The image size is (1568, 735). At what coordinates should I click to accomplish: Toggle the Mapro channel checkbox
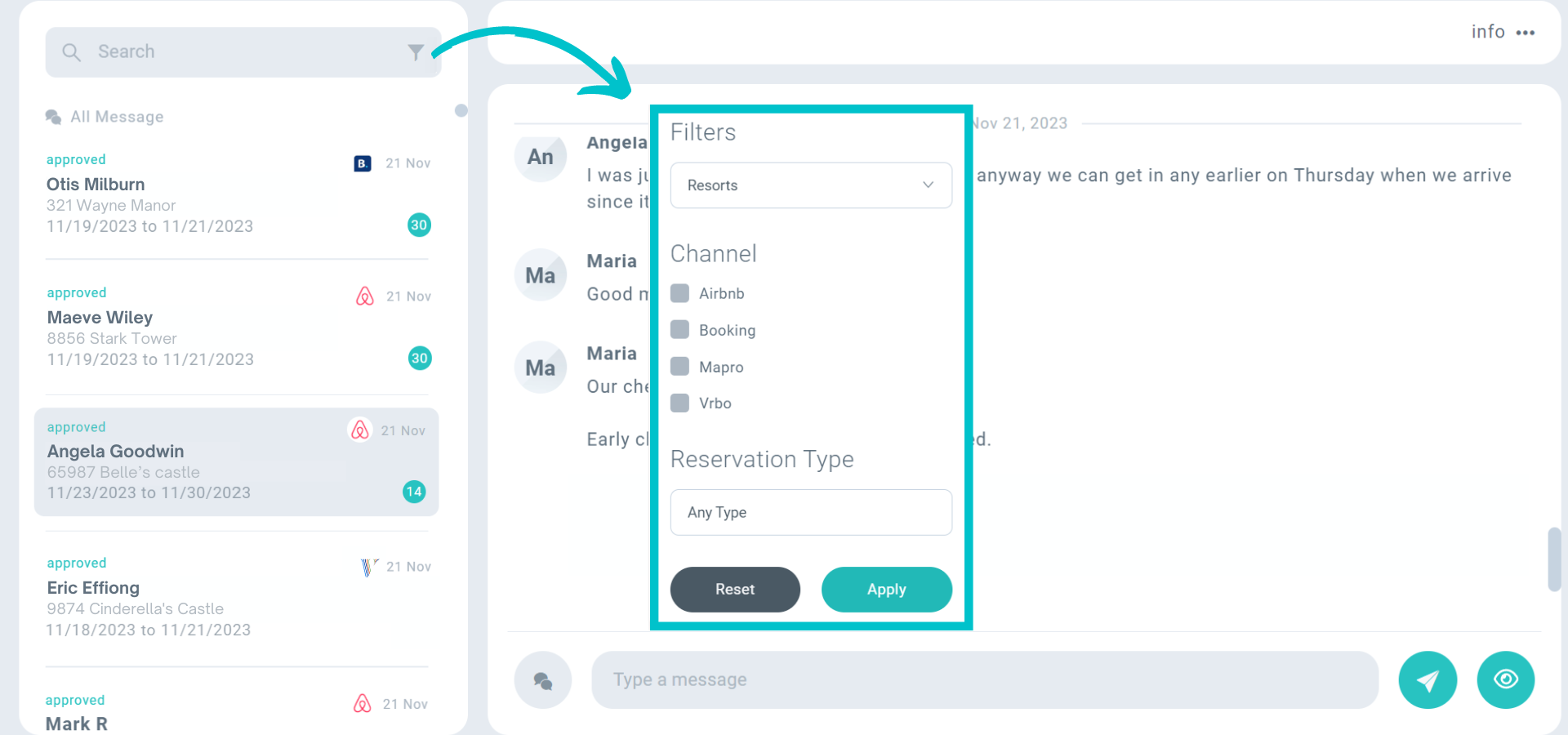click(x=679, y=366)
